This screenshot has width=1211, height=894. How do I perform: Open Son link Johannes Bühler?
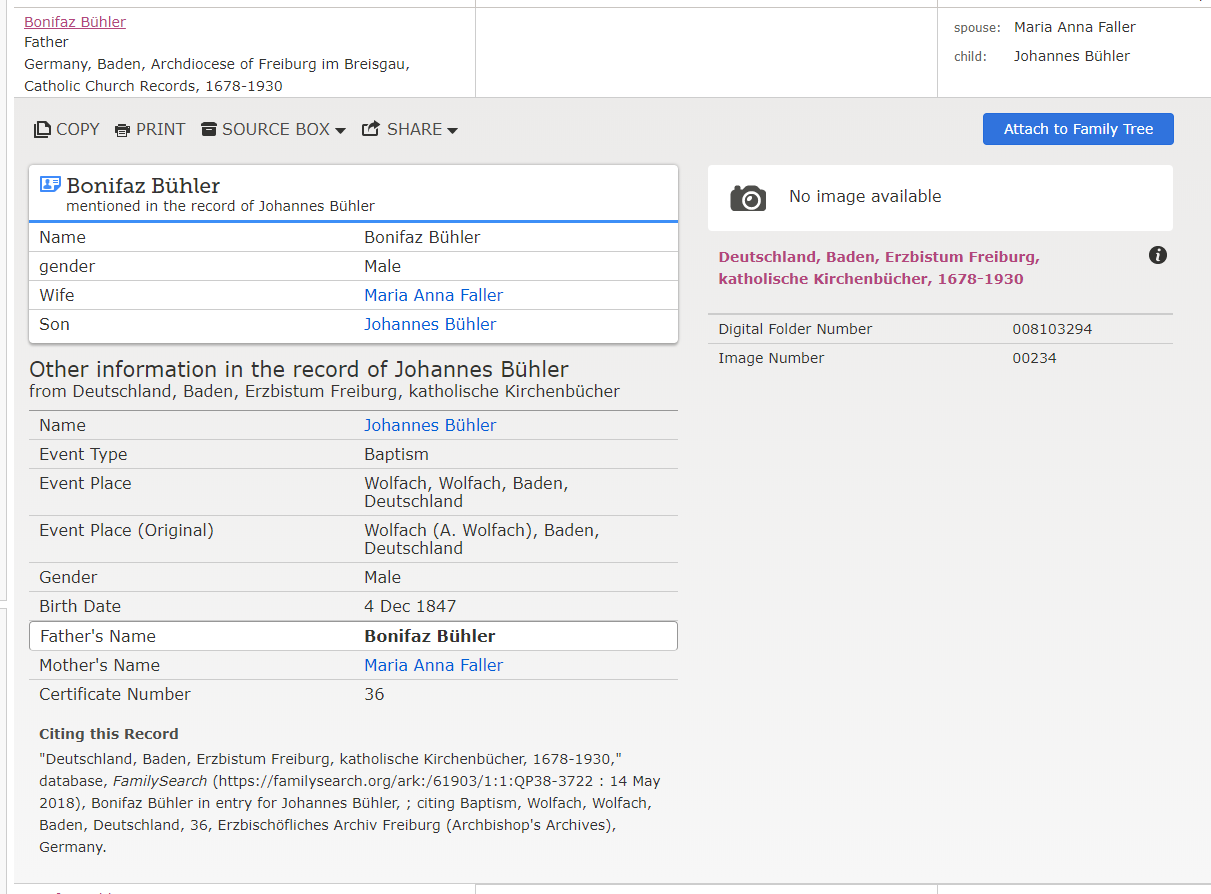430,324
